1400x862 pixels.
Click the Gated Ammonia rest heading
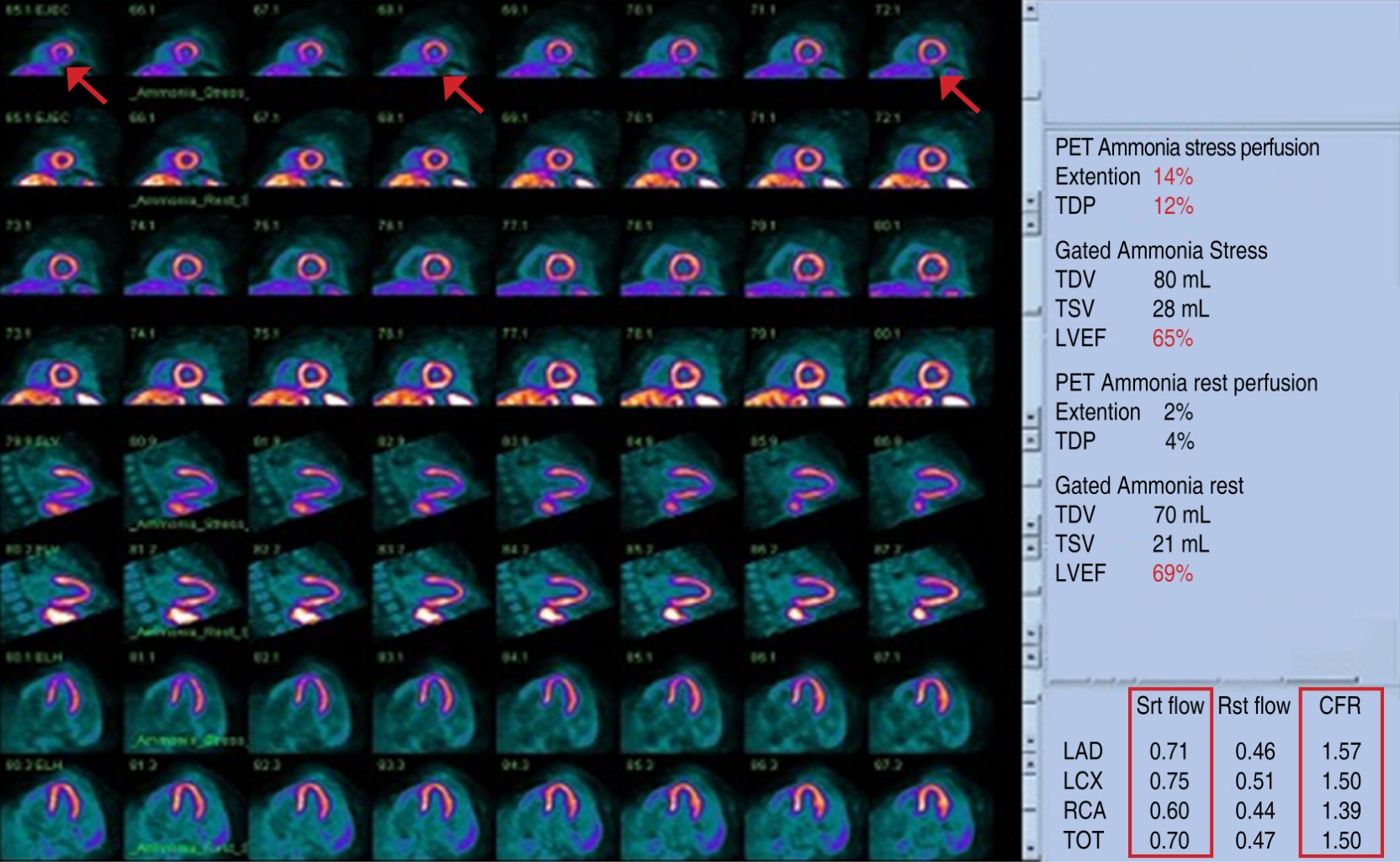1148,486
